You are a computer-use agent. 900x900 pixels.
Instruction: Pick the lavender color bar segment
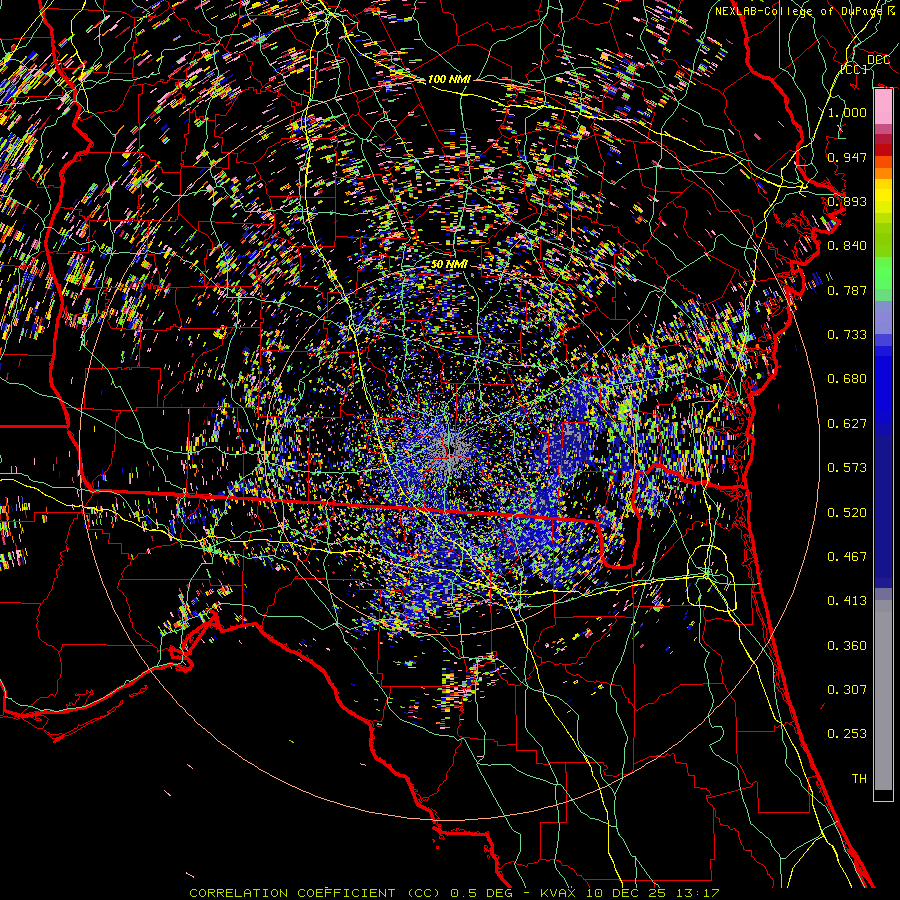pos(883,318)
